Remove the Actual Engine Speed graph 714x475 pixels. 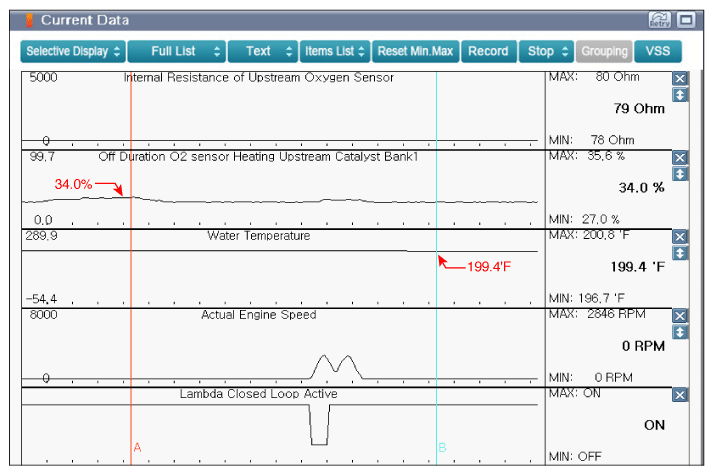point(680,316)
